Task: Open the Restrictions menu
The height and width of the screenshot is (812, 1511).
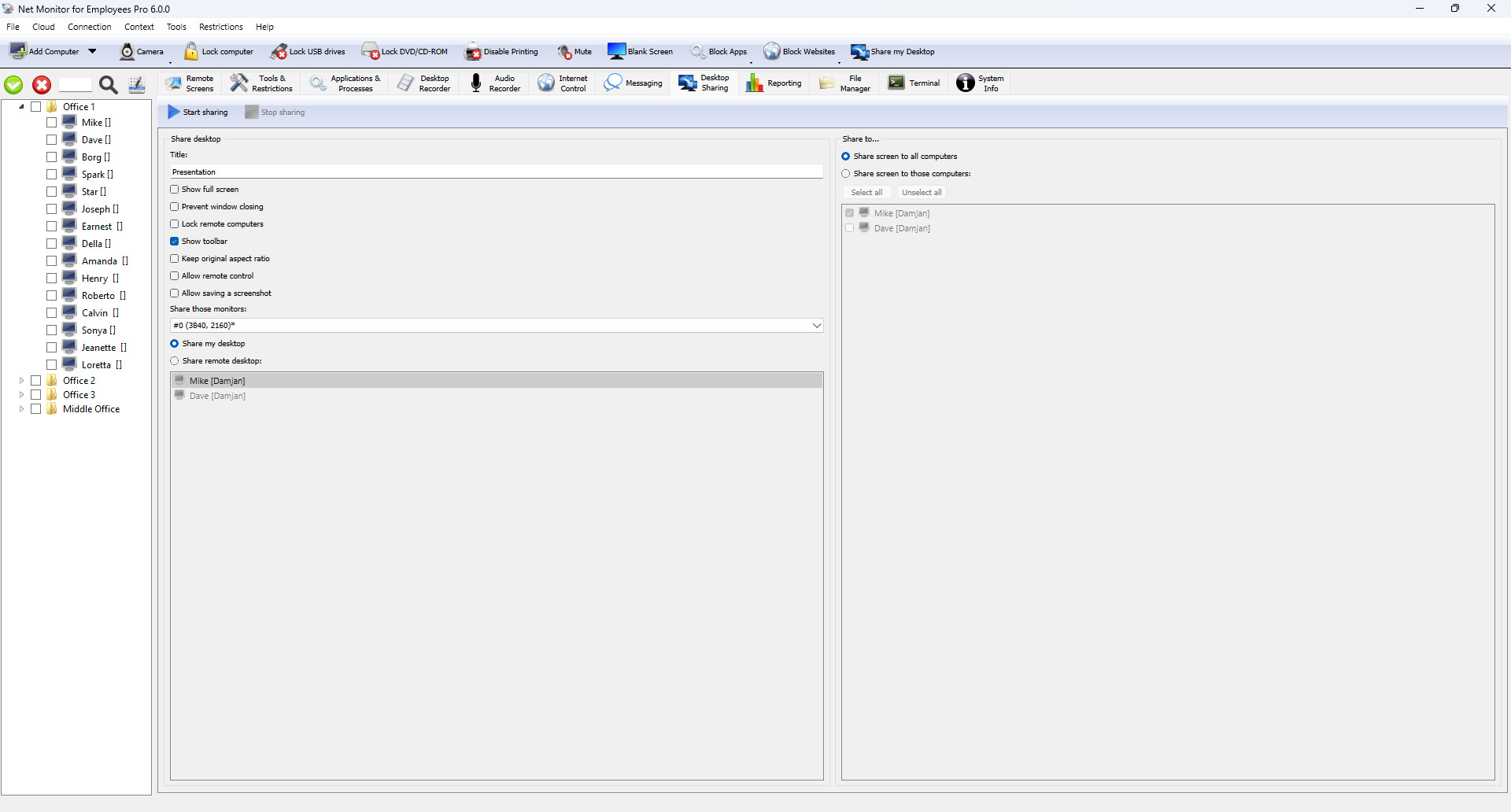Action: point(220,27)
